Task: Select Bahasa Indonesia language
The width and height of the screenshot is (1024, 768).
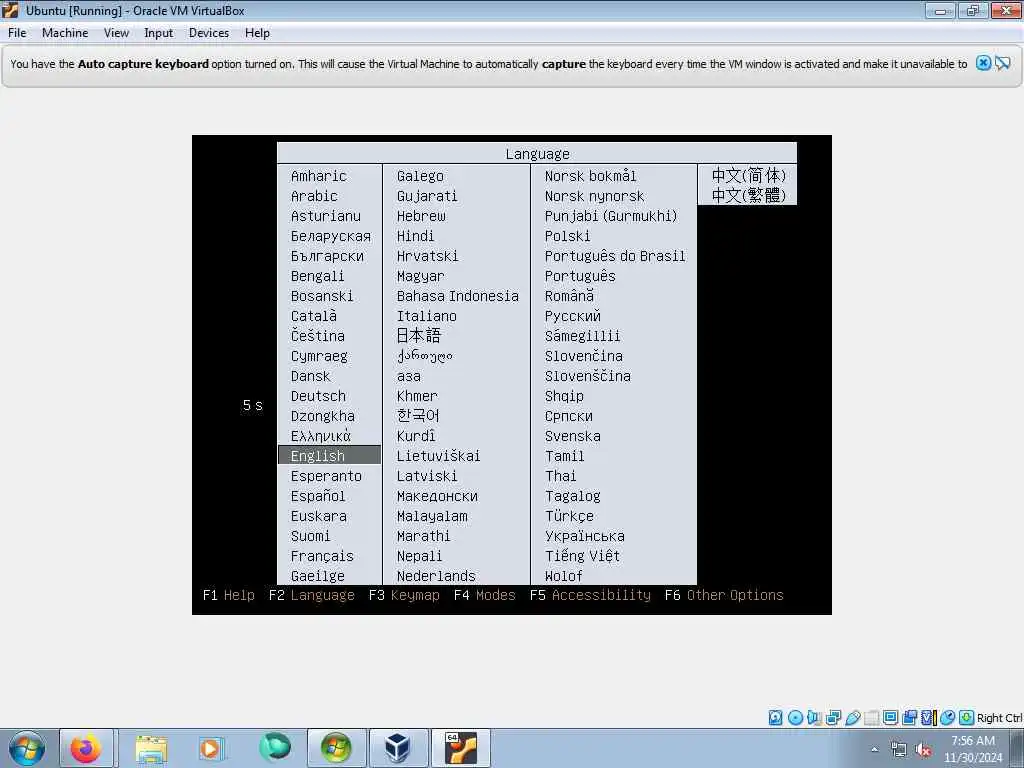Action: [x=458, y=296]
